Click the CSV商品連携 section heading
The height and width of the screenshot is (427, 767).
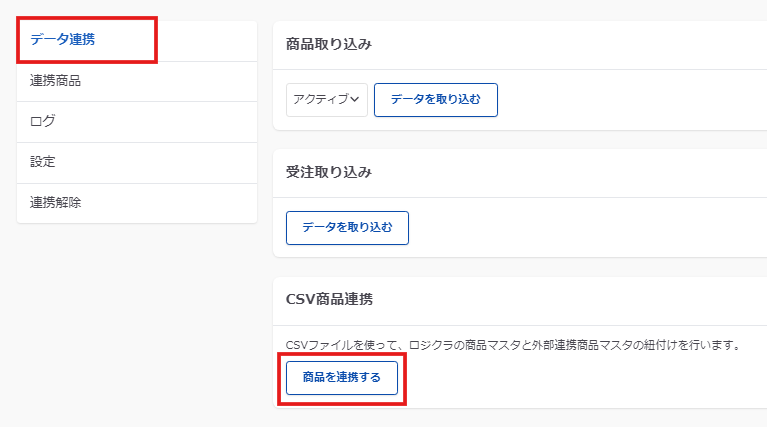(329, 300)
